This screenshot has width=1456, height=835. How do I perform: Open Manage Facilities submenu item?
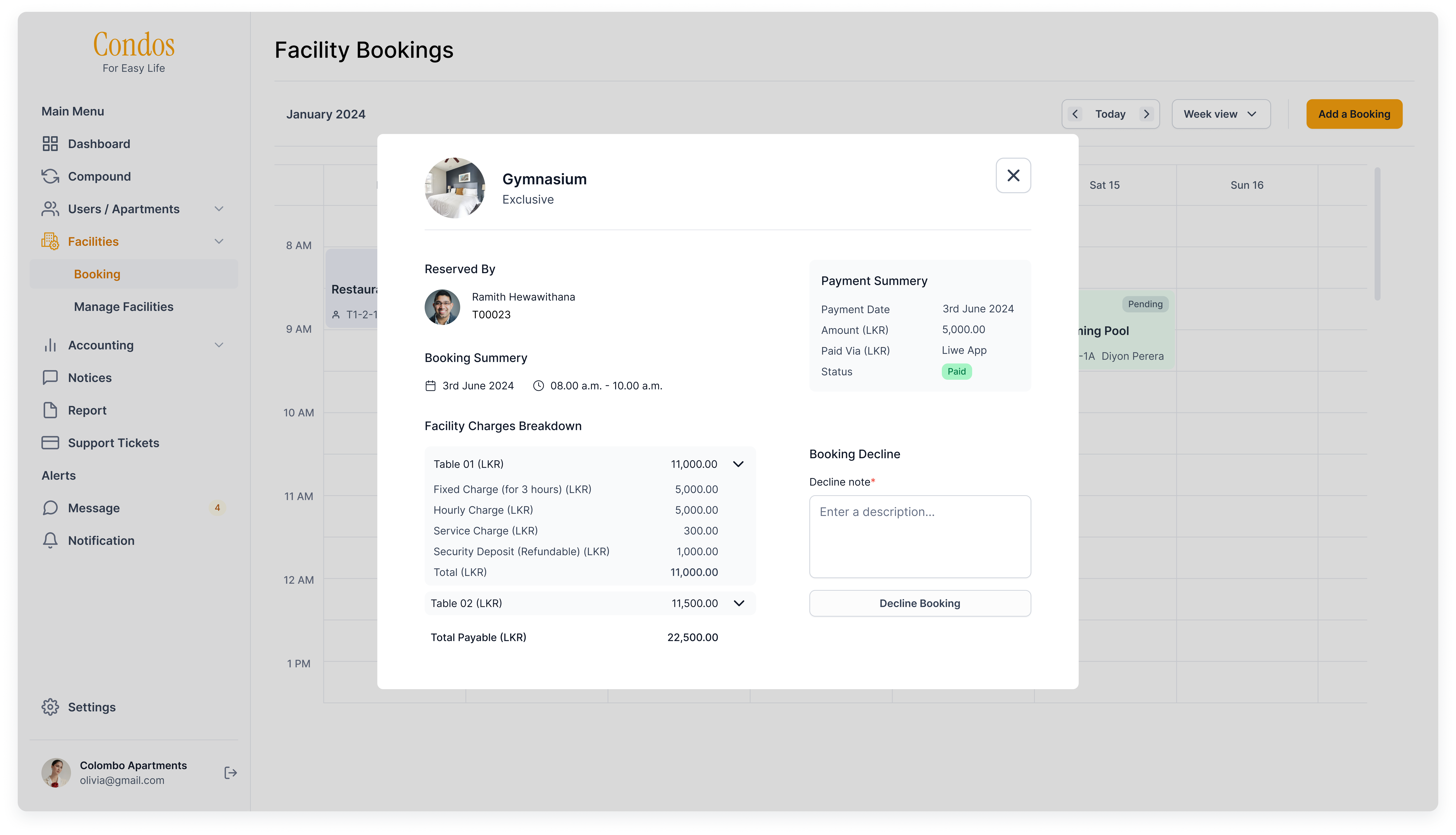click(124, 307)
